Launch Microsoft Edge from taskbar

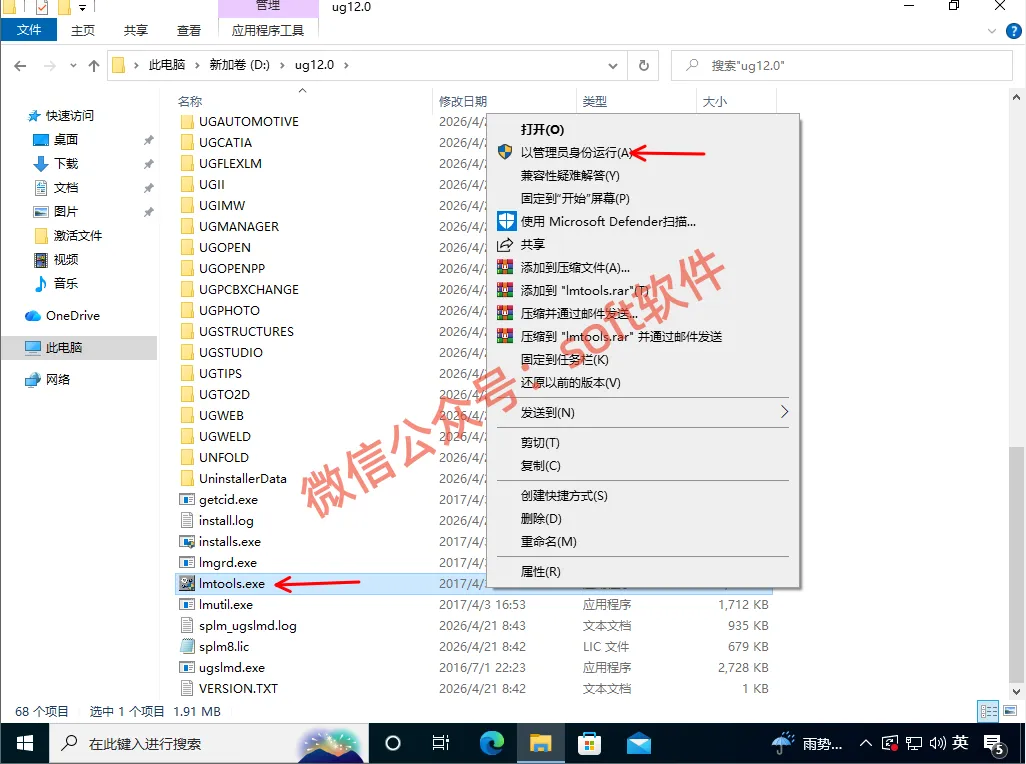click(491, 743)
